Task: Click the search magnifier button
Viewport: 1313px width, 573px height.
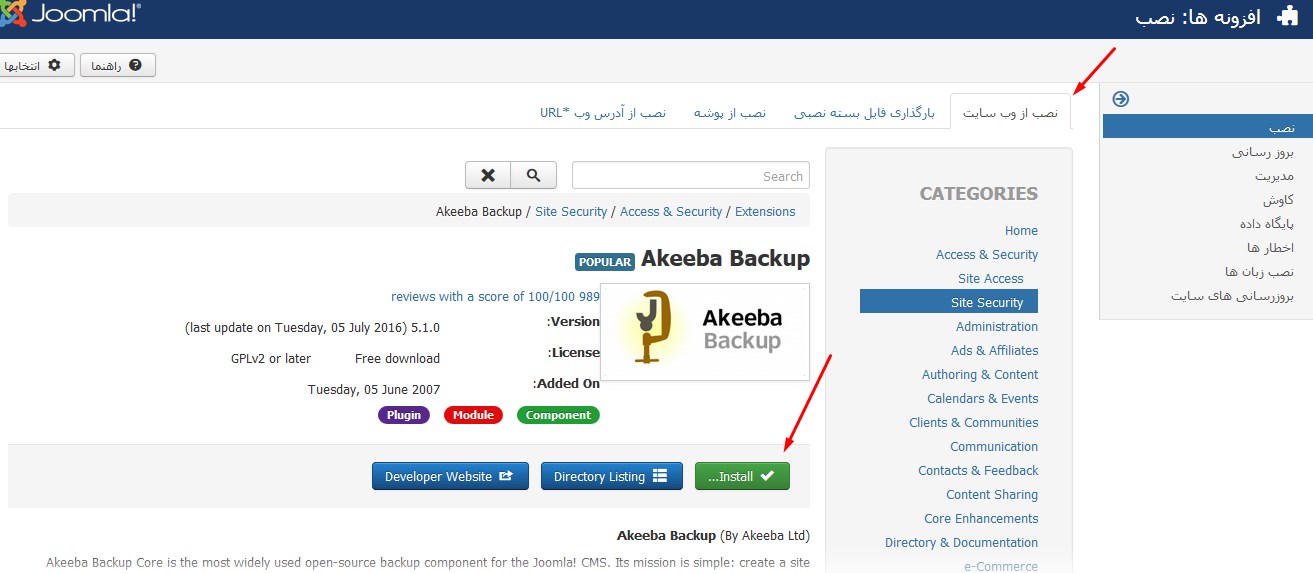Action: (533, 175)
